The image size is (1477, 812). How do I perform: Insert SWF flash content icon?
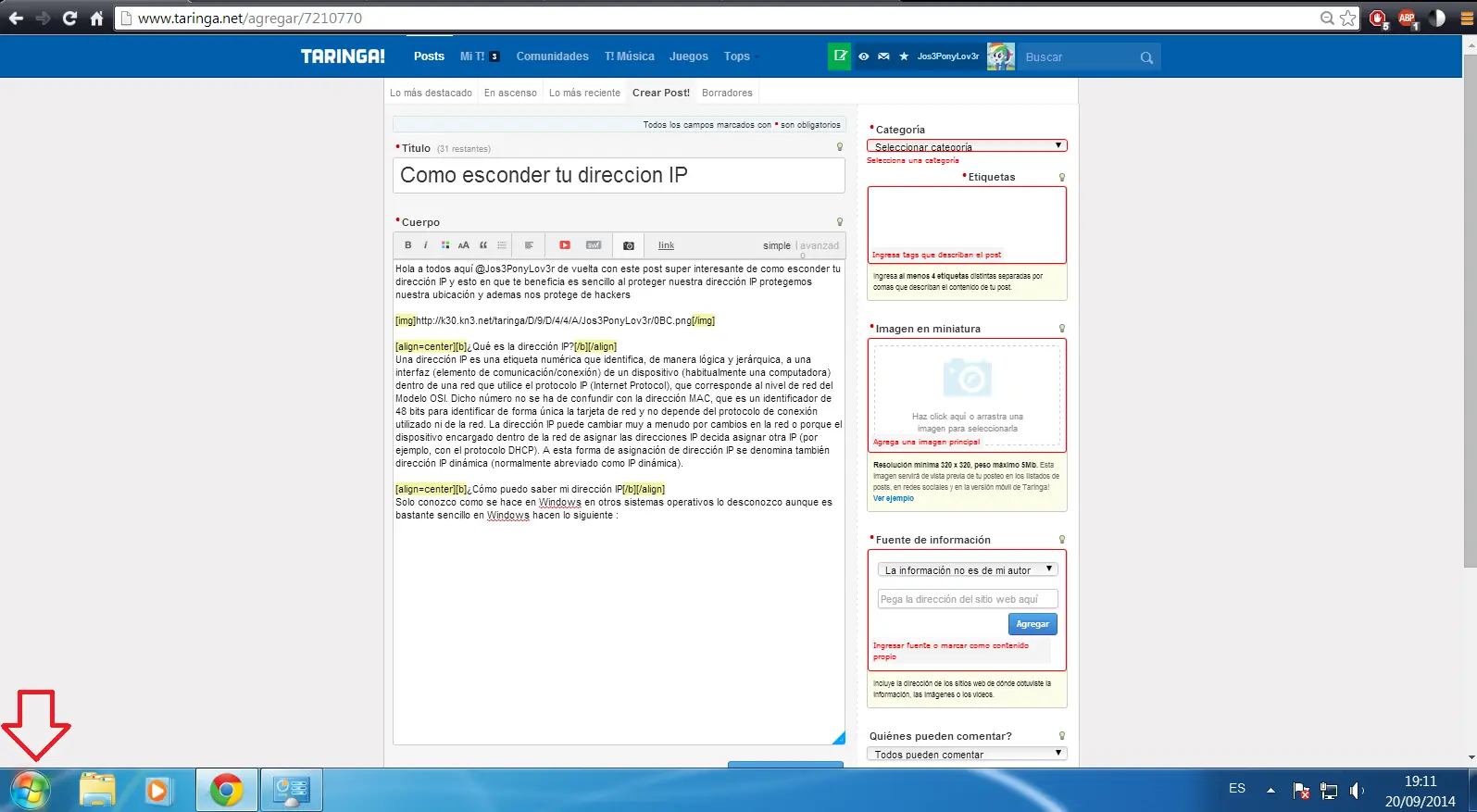594,245
